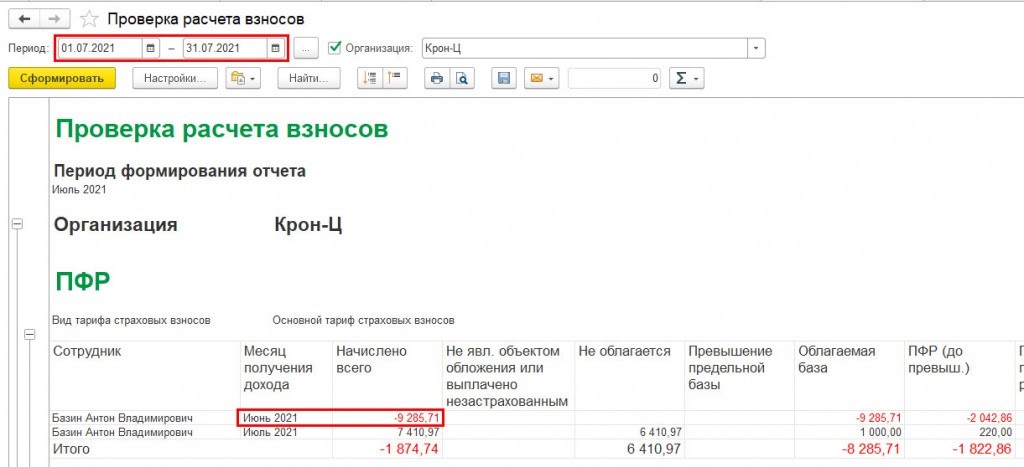Collapse the Организация group in report

[x=16, y=225]
